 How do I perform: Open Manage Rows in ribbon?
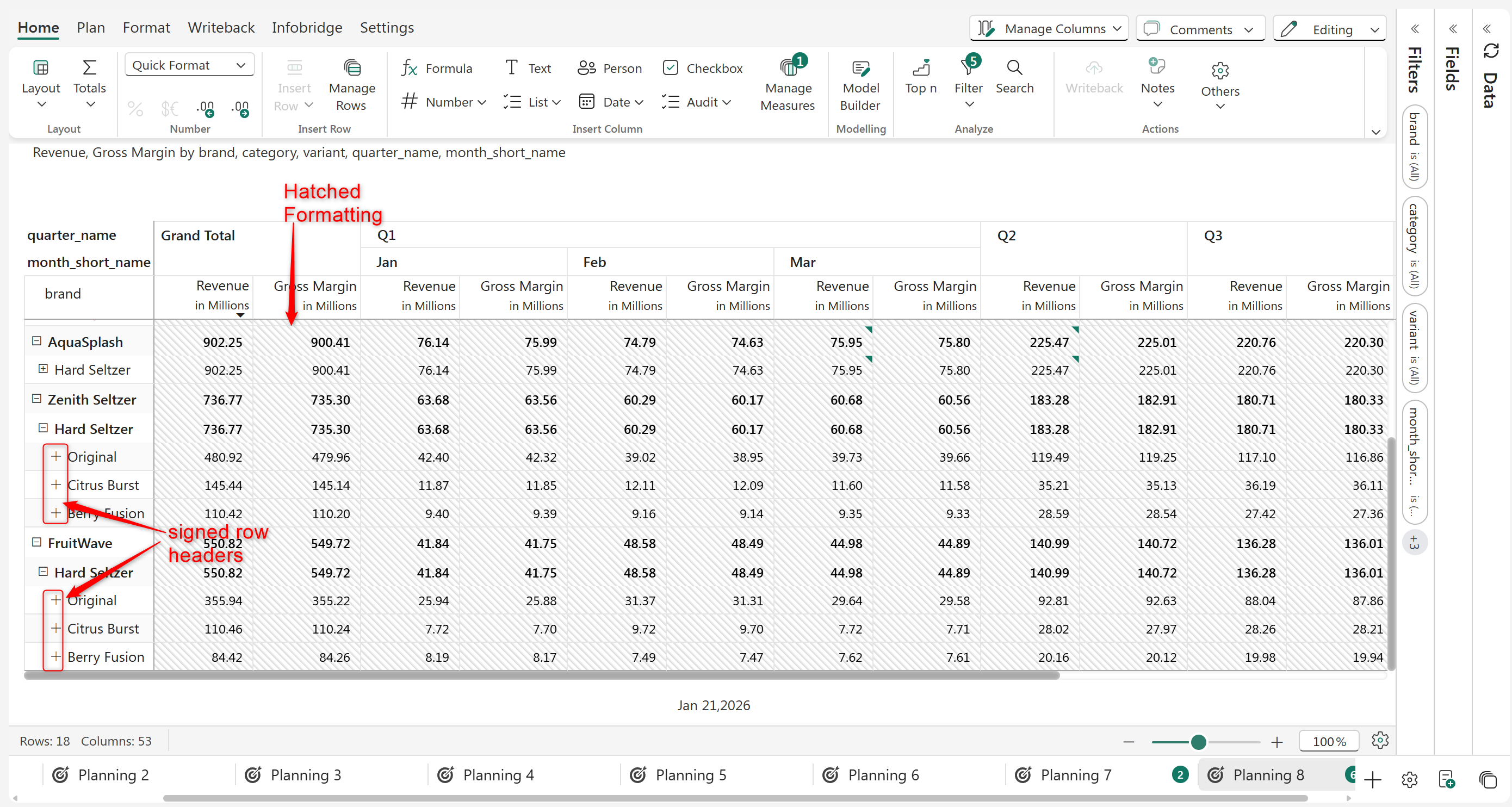tap(351, 85)
